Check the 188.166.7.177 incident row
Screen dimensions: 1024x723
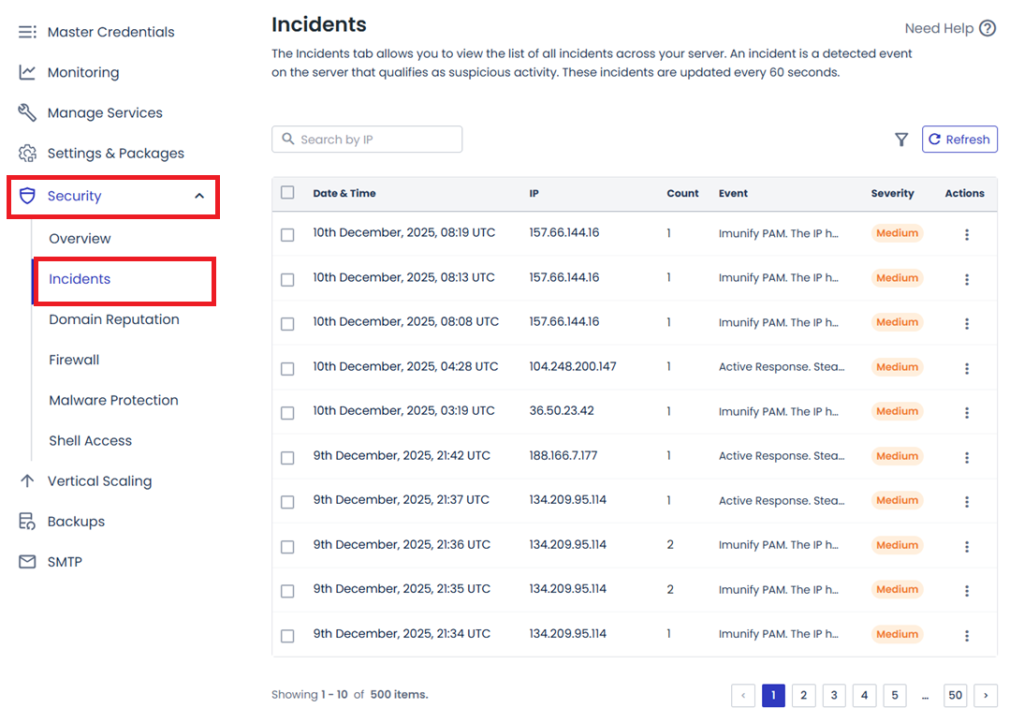click(x=287, y=458)
